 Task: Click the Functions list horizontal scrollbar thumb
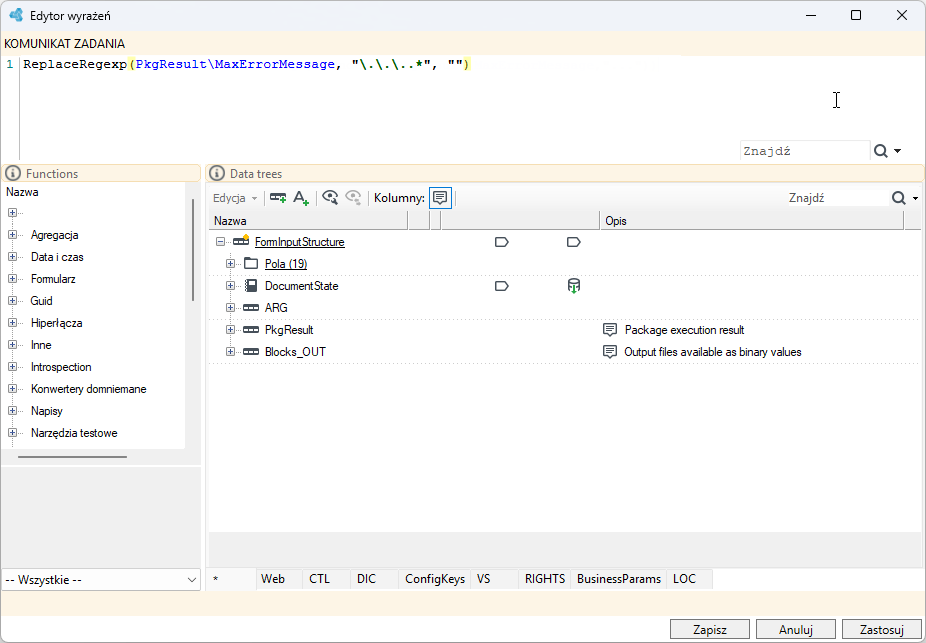pos(72,456)
